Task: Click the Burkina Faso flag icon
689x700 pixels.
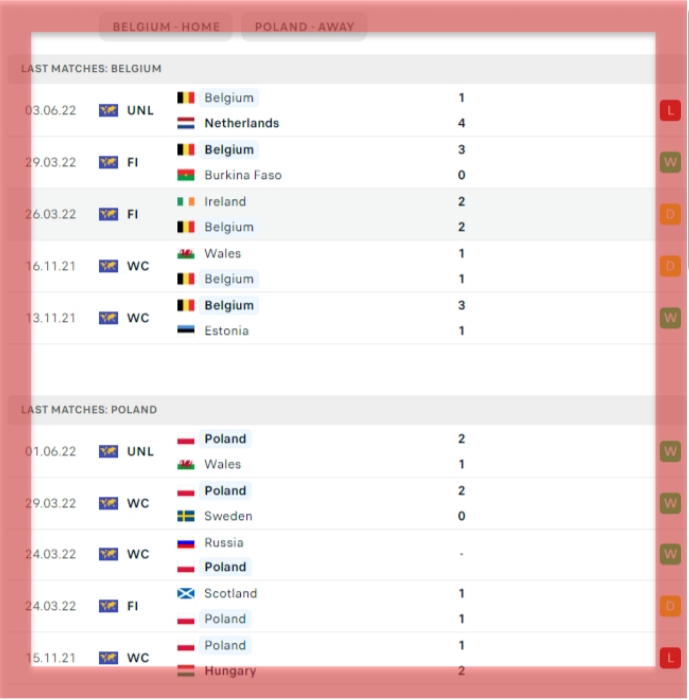Action: (186, 175)
